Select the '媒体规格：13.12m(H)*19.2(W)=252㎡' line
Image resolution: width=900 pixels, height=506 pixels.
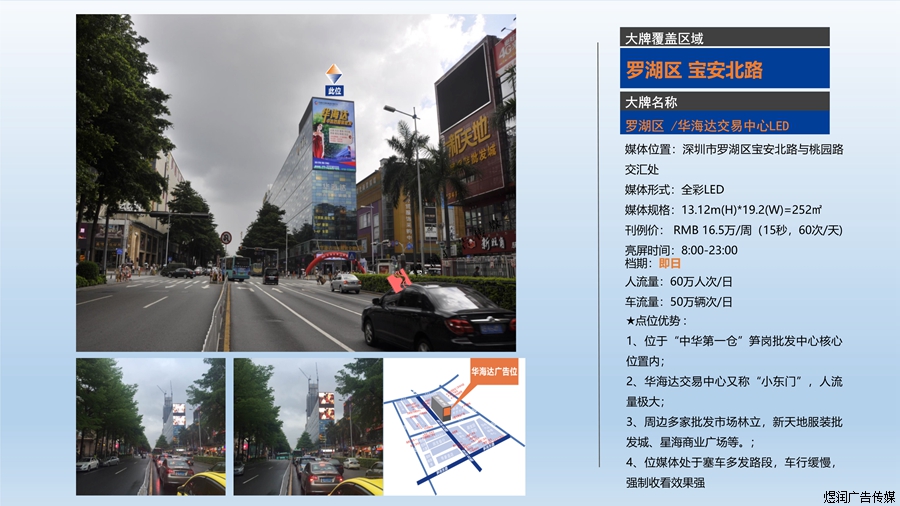[x=723, y=209]
